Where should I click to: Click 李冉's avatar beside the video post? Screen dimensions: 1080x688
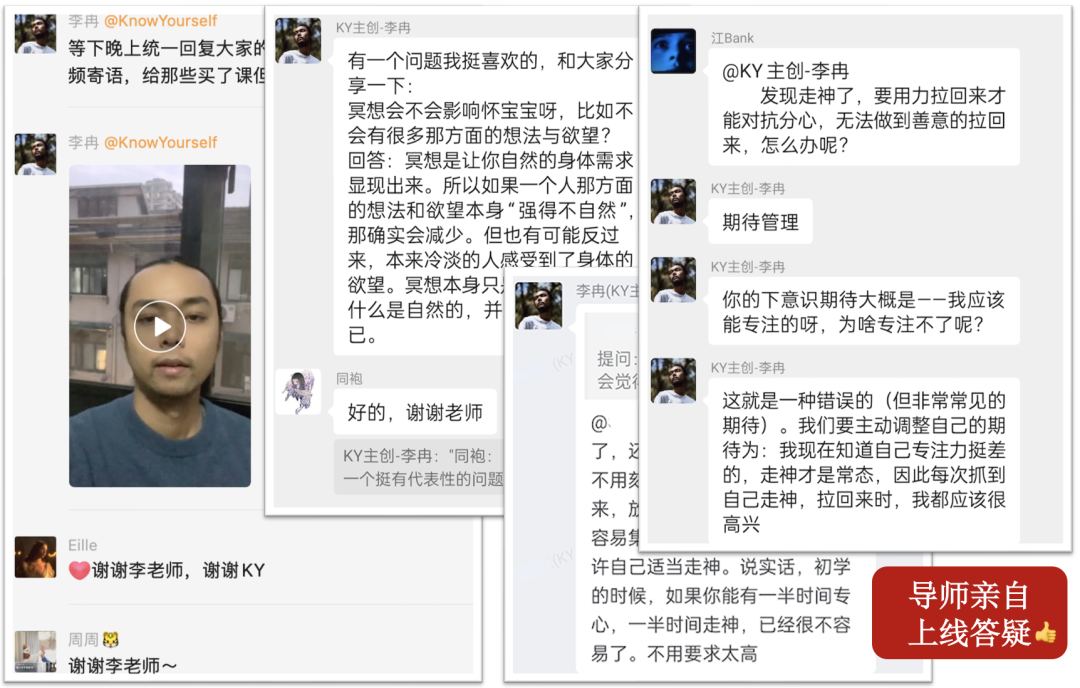coord(35,154)
